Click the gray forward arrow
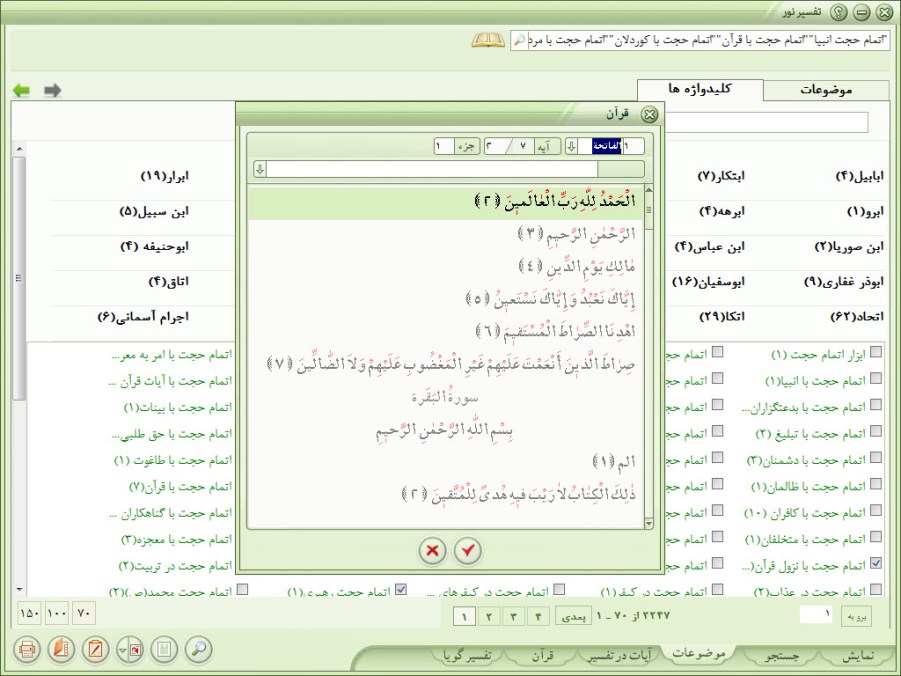The width and height of the screenshot is (901, 676). click(x=52, y=90)
